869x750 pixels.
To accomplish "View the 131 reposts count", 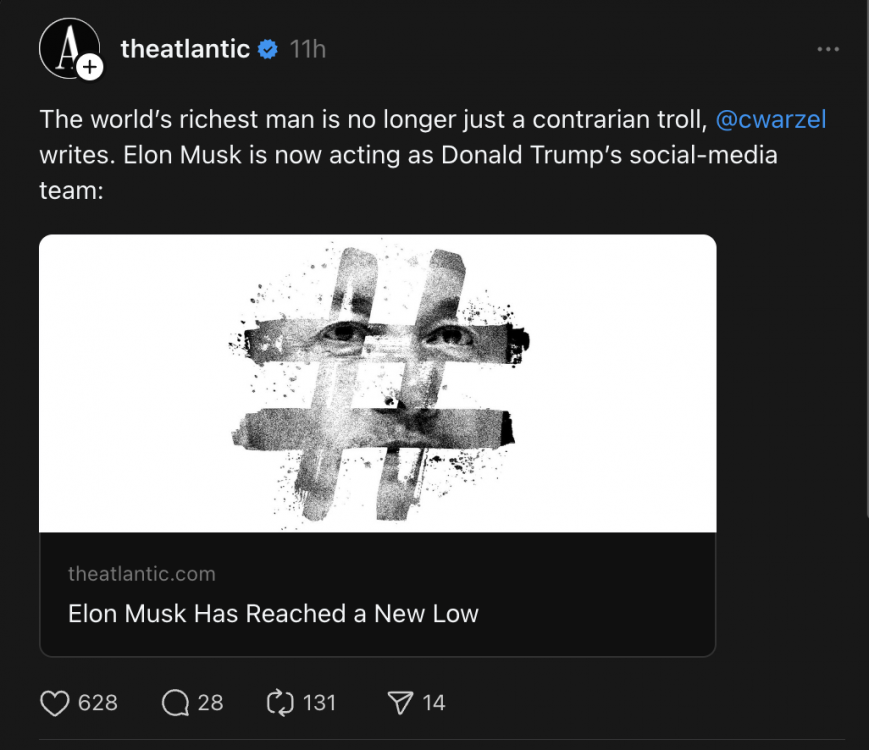I will click(x=319, y=703).
